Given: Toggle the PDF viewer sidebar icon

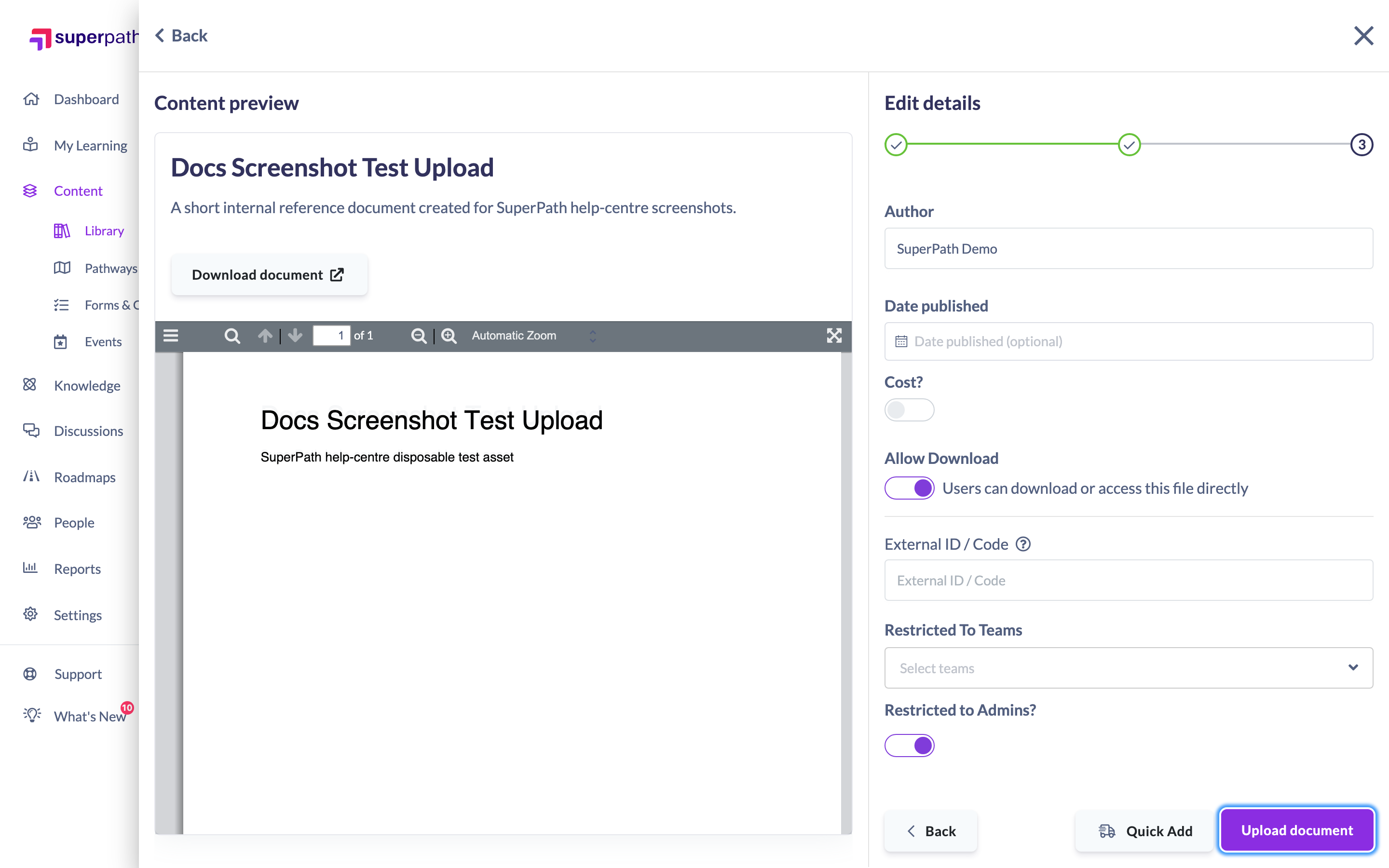Looking at the screenshot, I should pyautogui.click(x=170, y=336).
